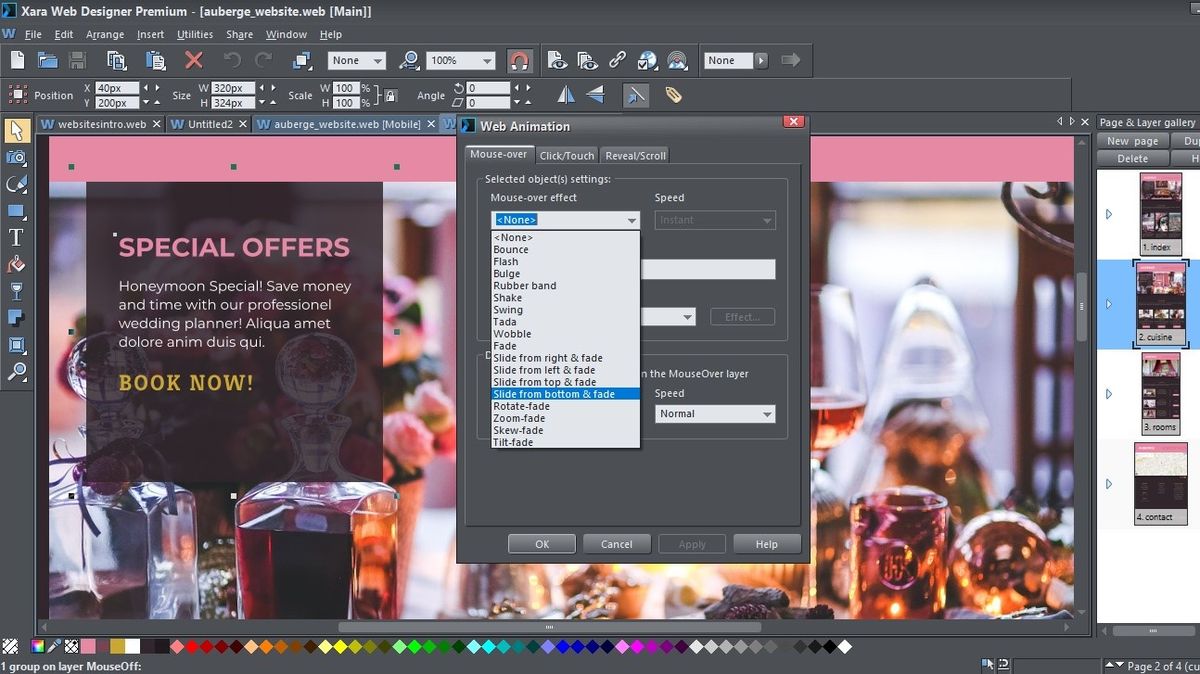Viewport: 1200px width, 674px height.
Task: Click the '4. contact' page thumbnail
Action: coord(1160,483)
